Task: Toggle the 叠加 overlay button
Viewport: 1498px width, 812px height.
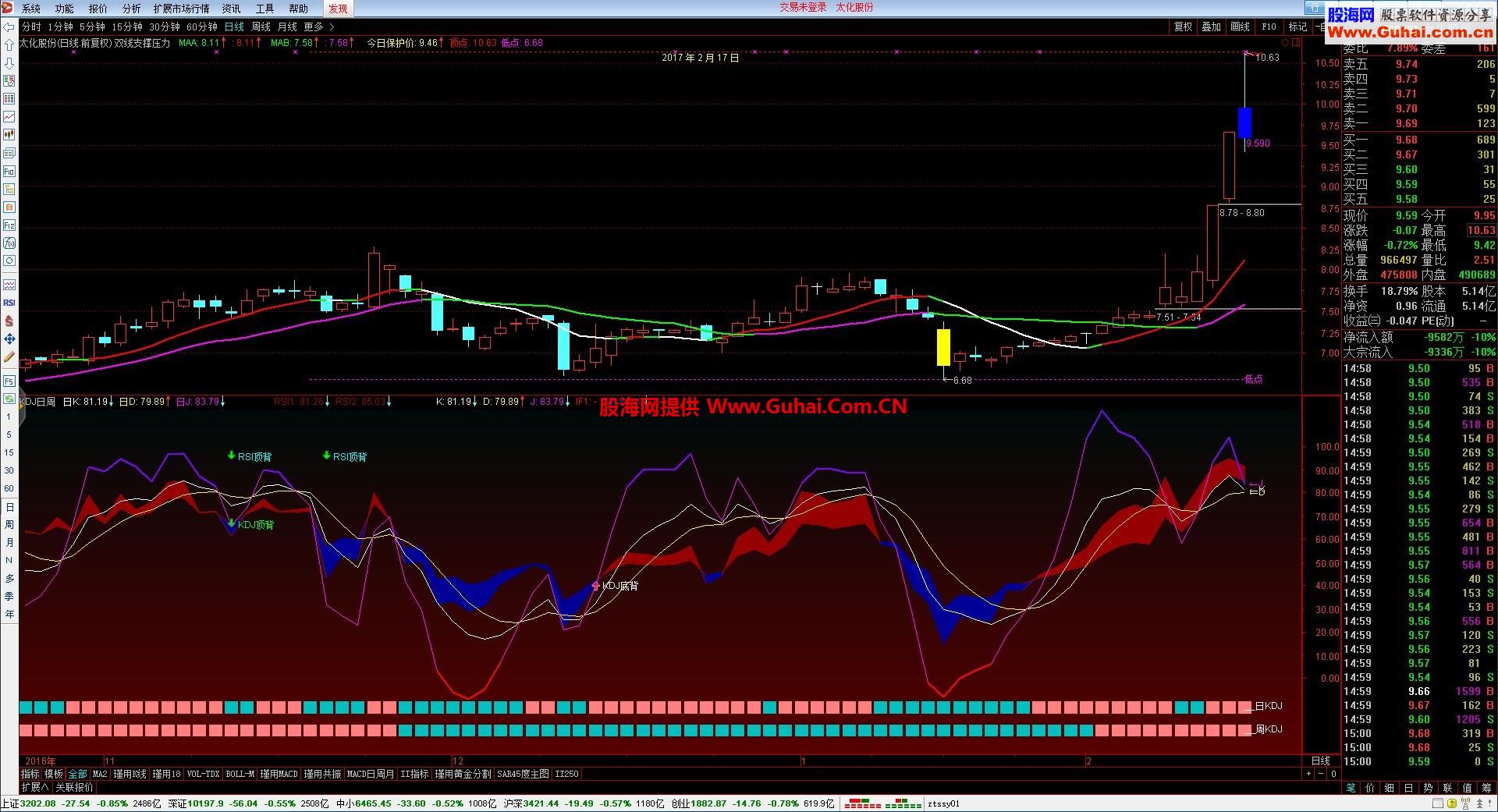Action: 1211,27
